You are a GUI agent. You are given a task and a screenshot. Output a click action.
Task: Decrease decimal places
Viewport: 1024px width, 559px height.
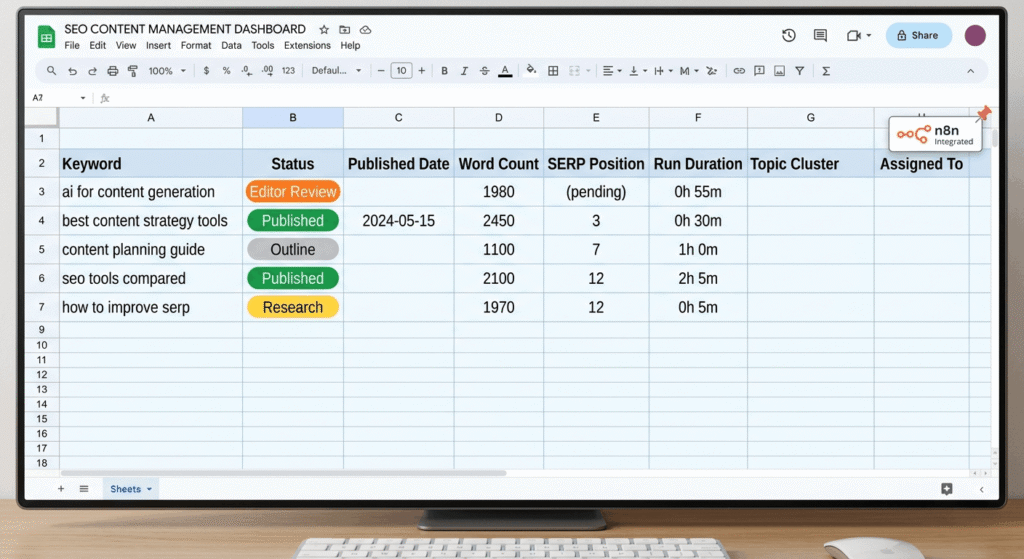[x=247, y=71]
